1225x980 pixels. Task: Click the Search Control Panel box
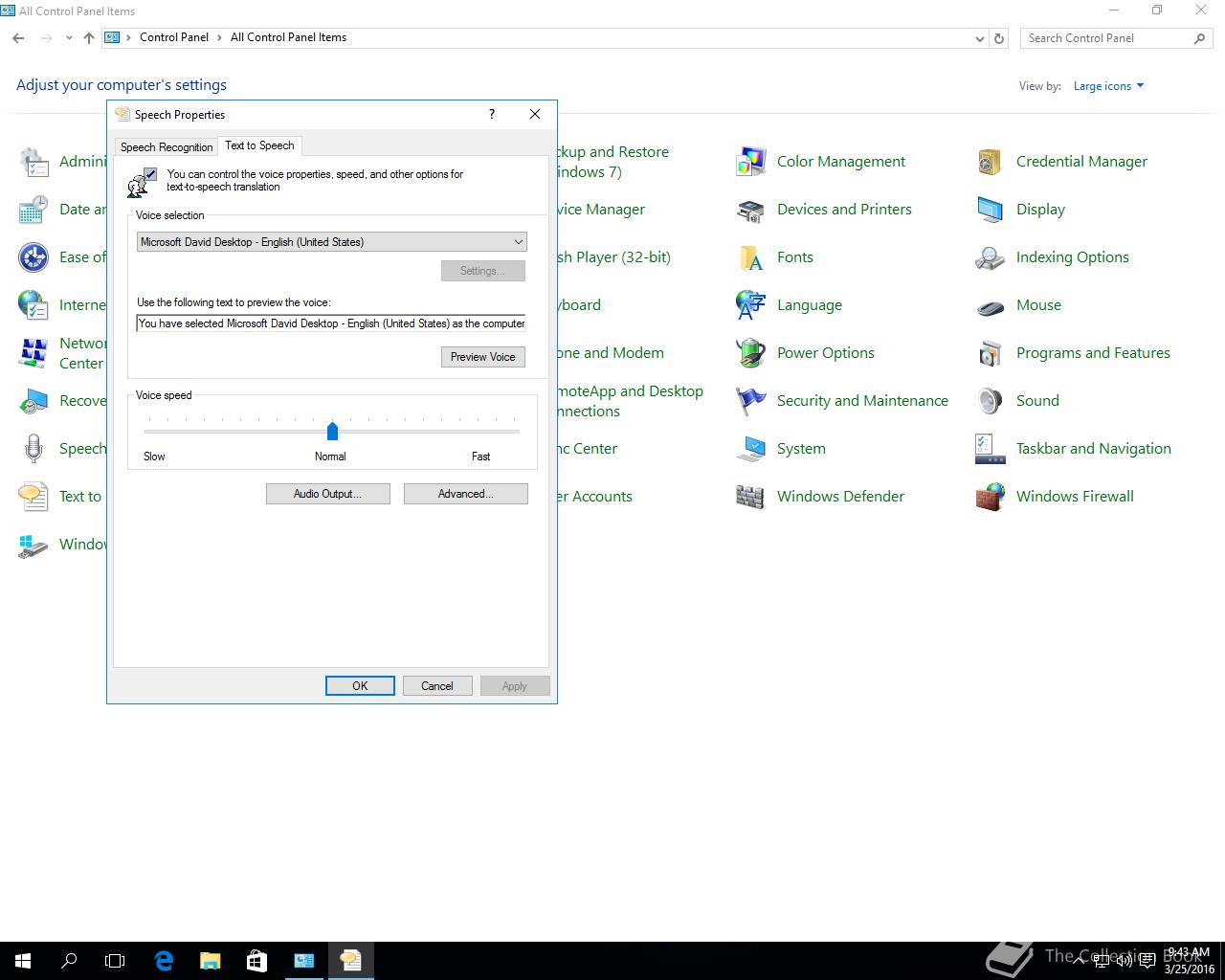[1116, 38]
